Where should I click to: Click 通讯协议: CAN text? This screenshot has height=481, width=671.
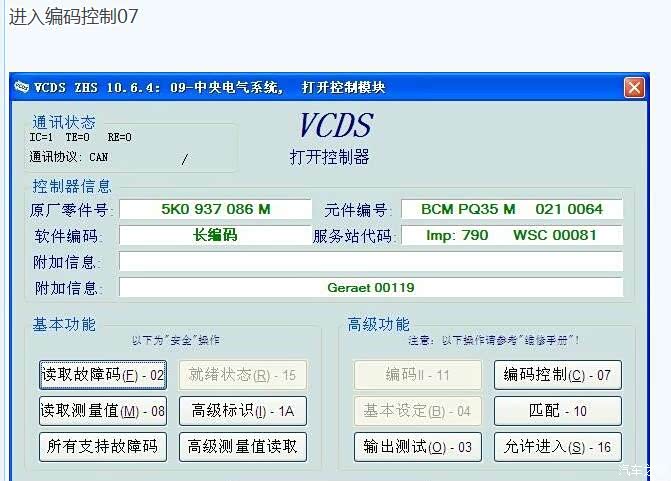[x=68, y=157]
